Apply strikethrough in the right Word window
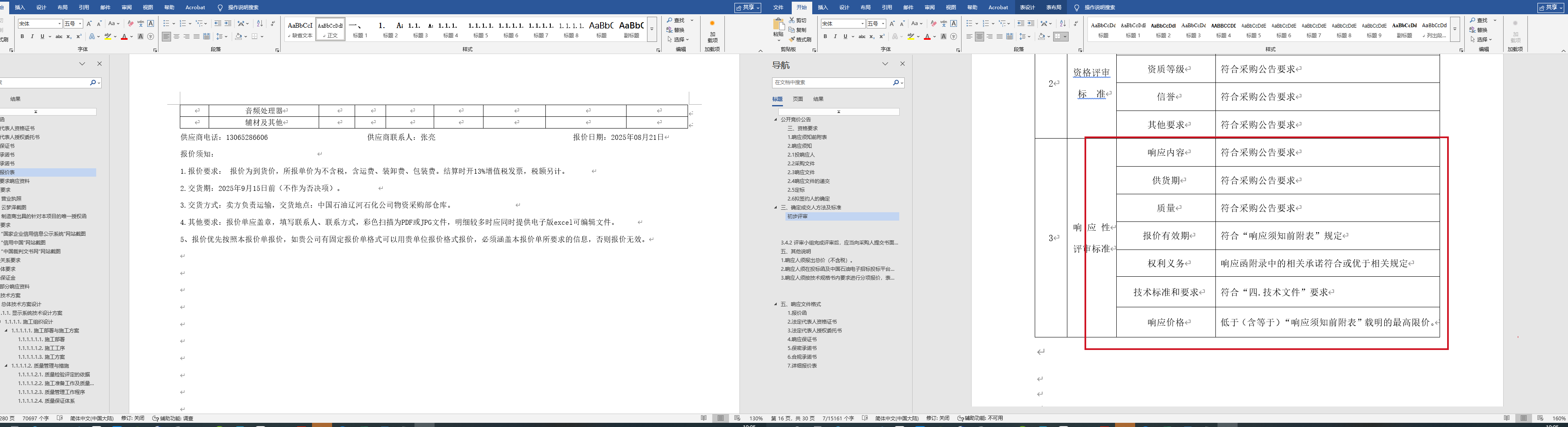Image resolution: width=1568 pixels, height=427 pixels. tap(862, 36)
